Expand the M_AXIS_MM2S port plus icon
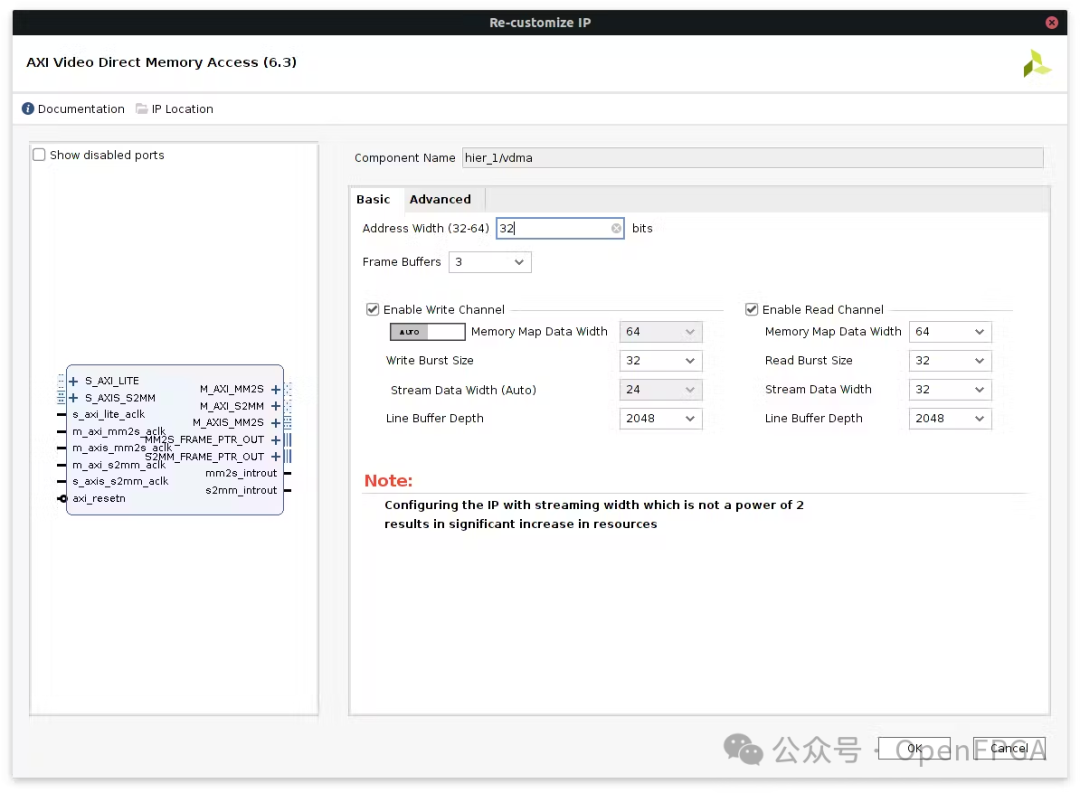This screenshot has width=1080, height=793. [x=276, y=423]
